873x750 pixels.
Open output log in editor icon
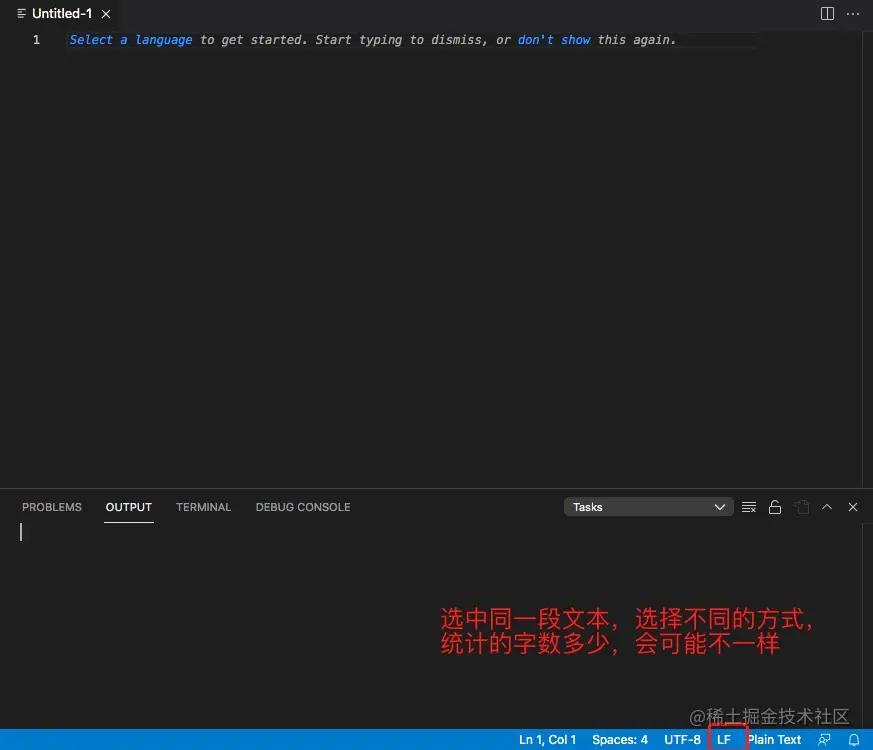(801, 507)
